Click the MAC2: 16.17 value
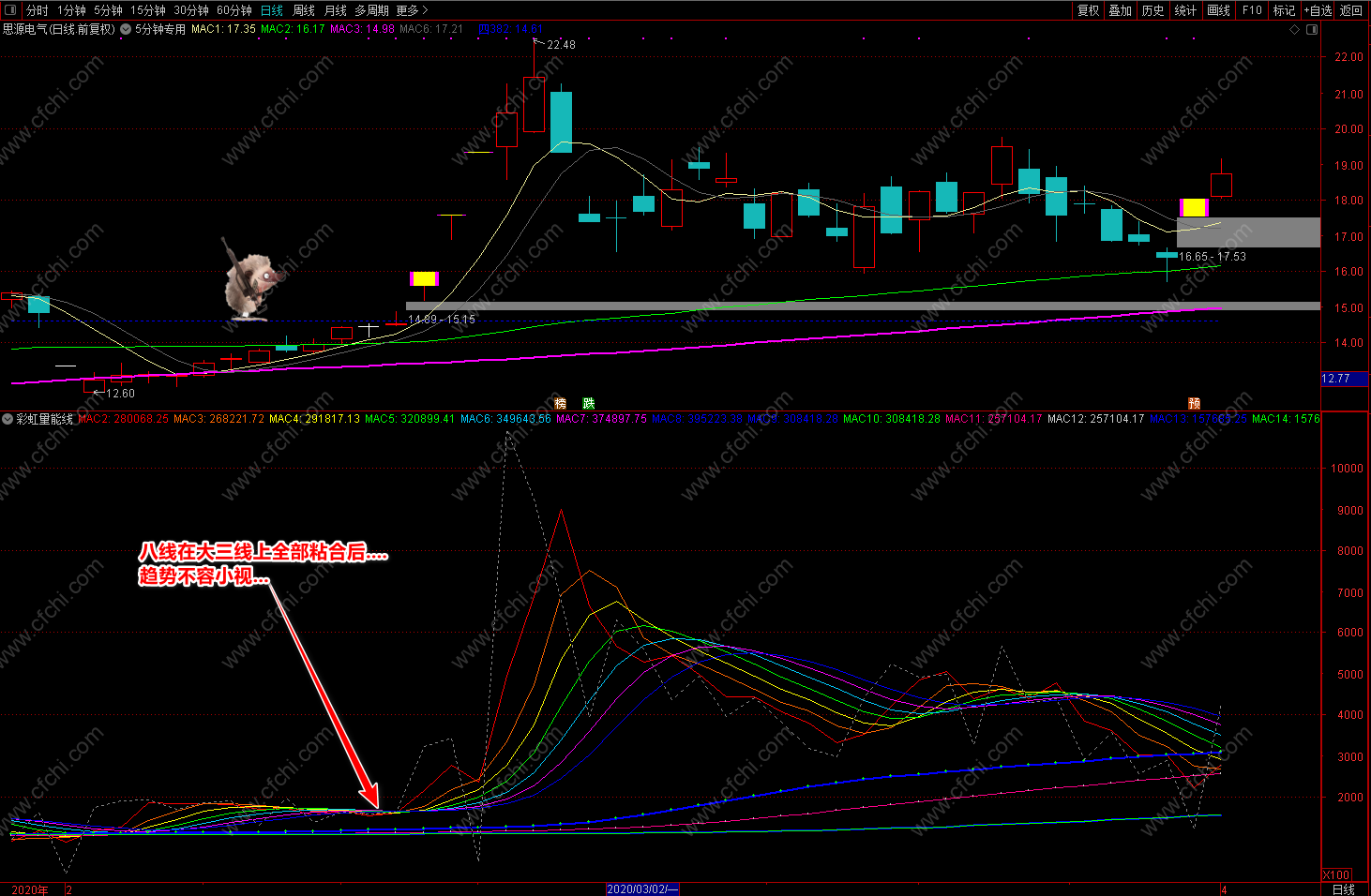The width and height of the screenshot is (1371, 896). 293,29
